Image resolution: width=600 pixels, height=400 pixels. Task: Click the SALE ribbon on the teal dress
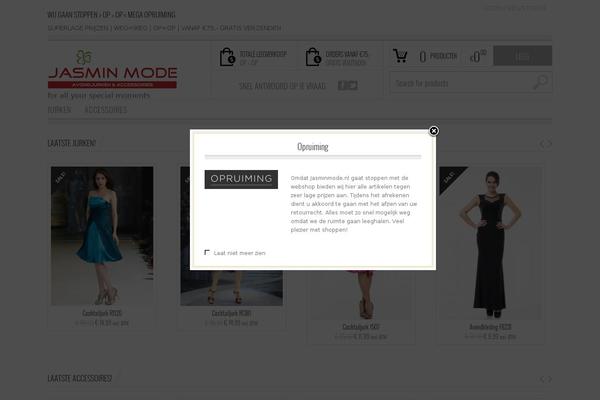(60, 177)
